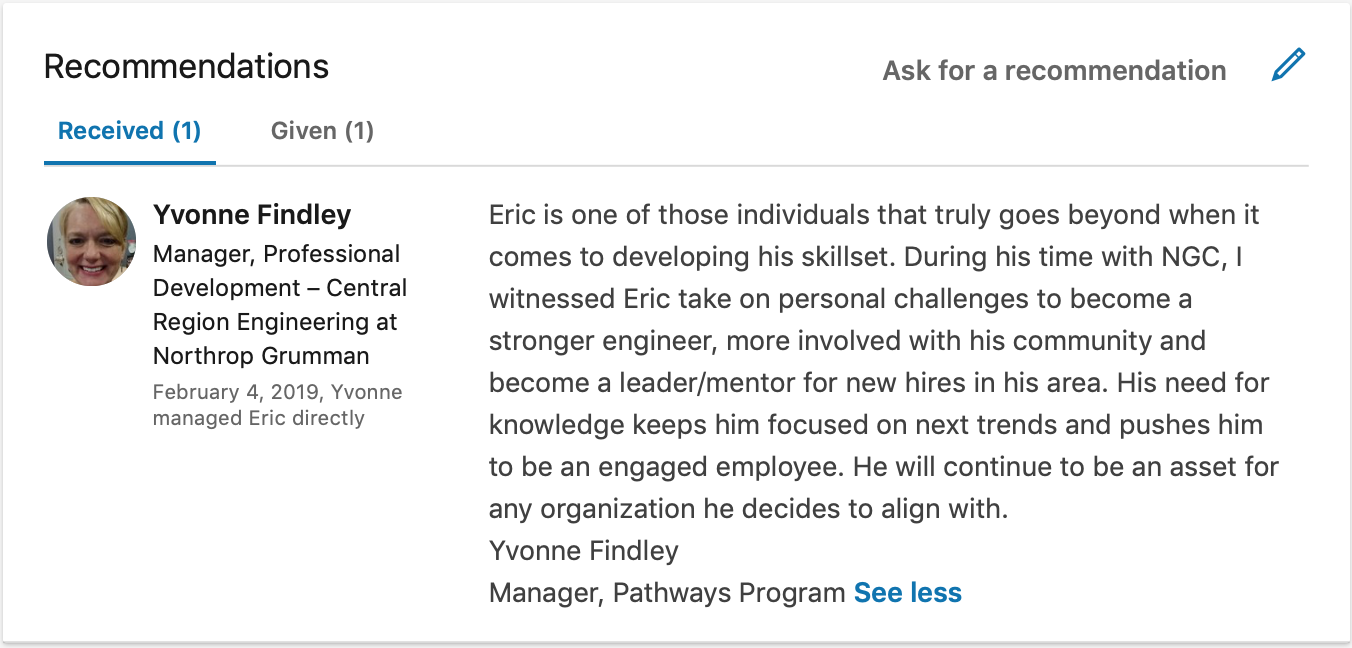Click the 'Manager, Pathways Program' signature line
Image resolution: width=1352 pixels, height=648 pixels.
coord(667,593)
